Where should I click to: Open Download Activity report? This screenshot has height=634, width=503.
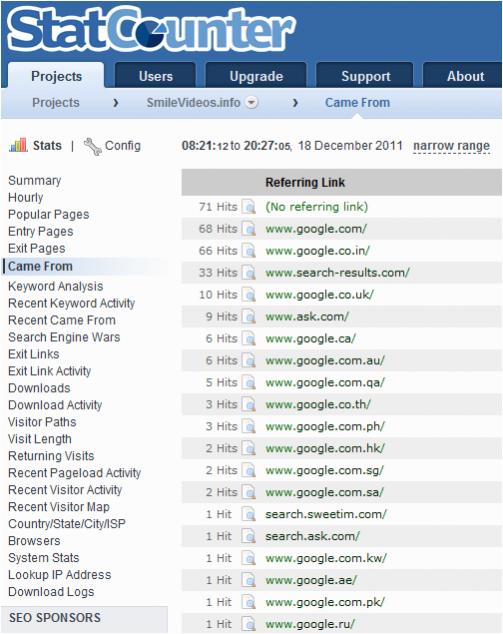click(x=55, y=405)
